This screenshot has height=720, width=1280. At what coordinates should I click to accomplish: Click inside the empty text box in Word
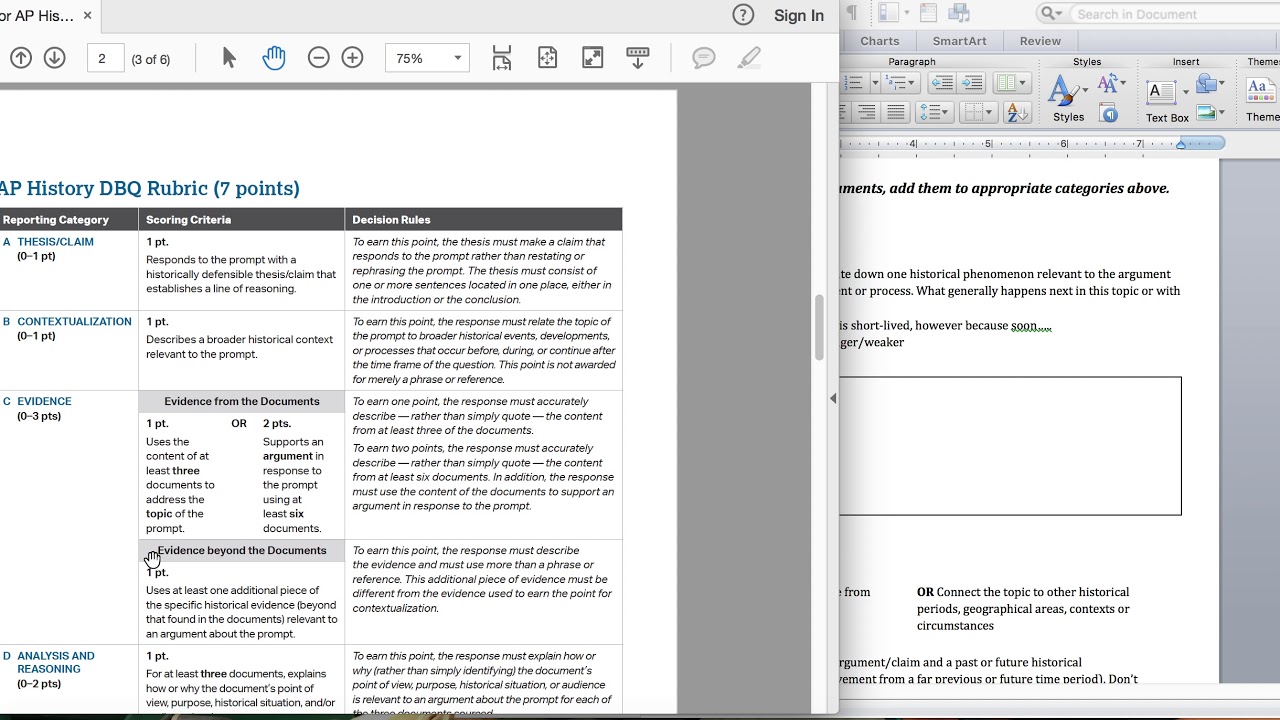pyautogui.click(x=1010, y=446)
